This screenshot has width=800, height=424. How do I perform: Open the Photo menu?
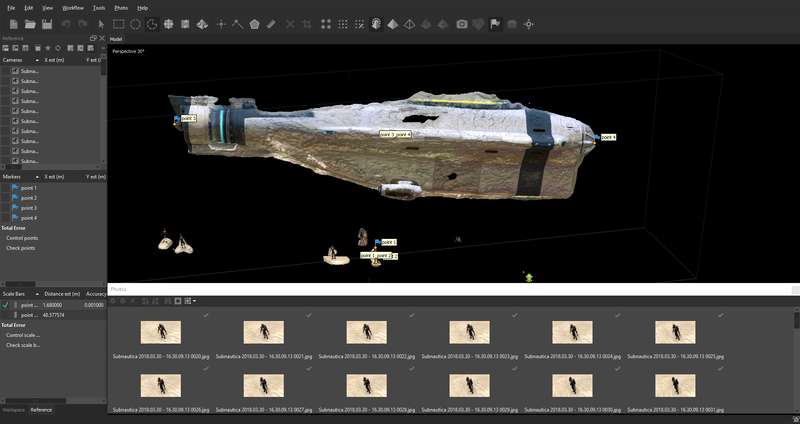coord(121,8)
